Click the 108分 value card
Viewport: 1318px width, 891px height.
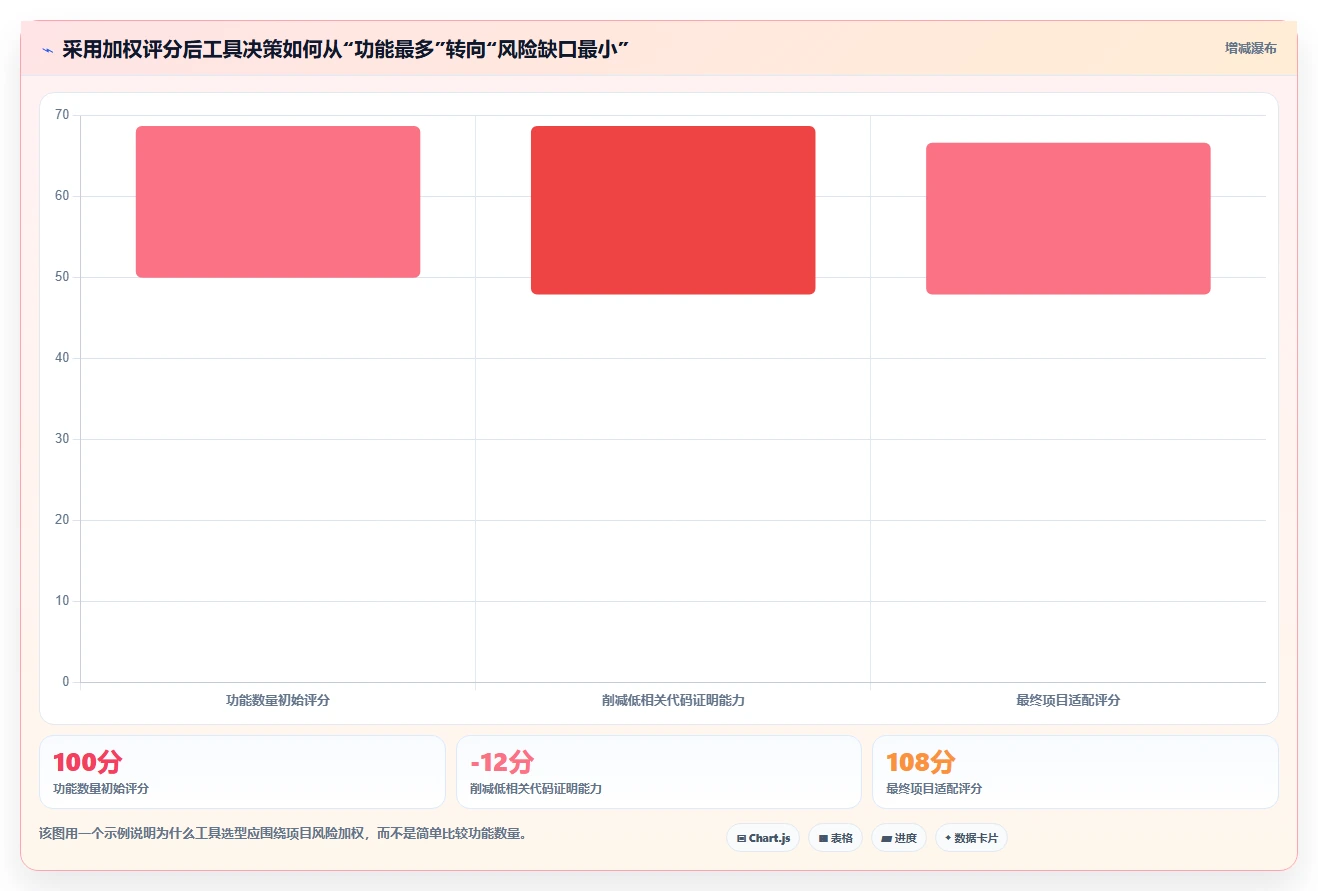[1075, 772]
